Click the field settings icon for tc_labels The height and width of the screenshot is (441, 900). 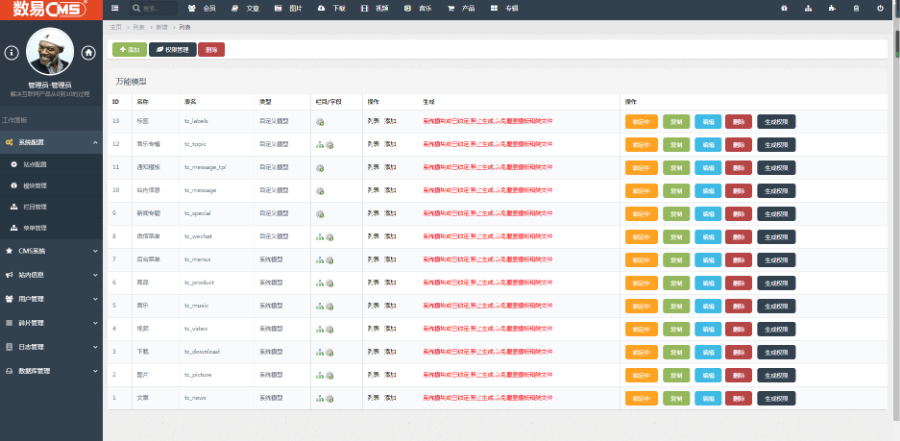[x=320, y=122]
